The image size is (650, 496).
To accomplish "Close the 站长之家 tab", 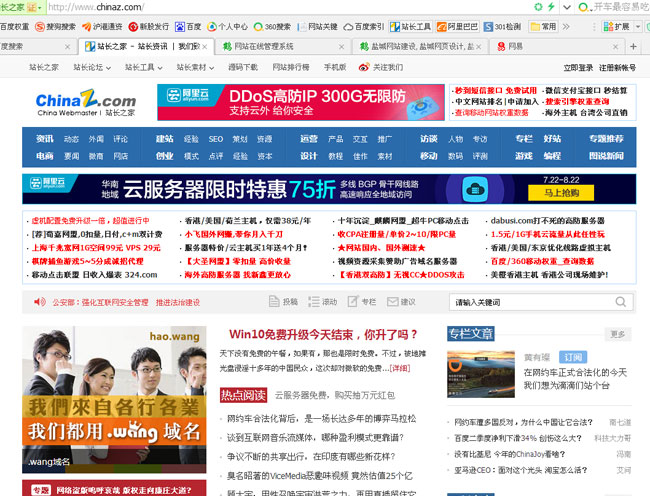I will click(205, 47).
